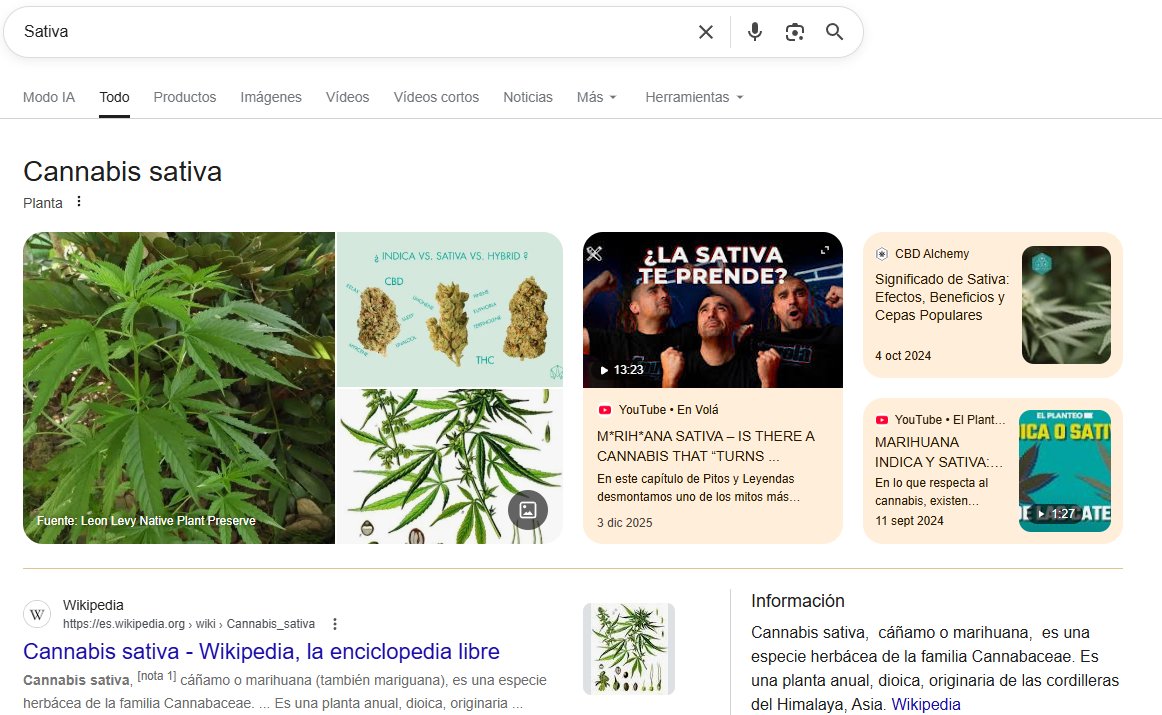Viewport: 1162px width, 715px height.
Task: Play the 1:27 El Planteo video
Action: pyautogui.click(x=1057, y=513)
